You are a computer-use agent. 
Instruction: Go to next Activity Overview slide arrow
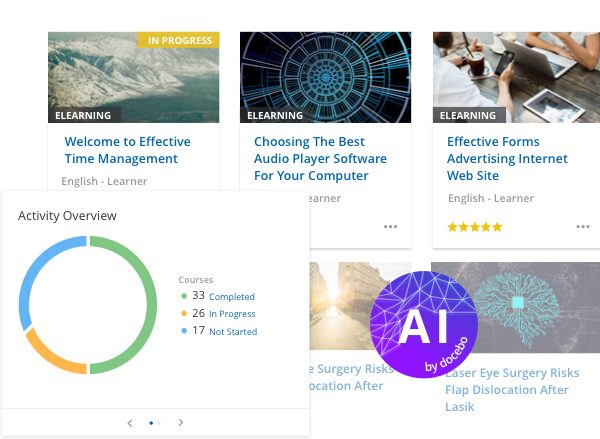[181, 423]
